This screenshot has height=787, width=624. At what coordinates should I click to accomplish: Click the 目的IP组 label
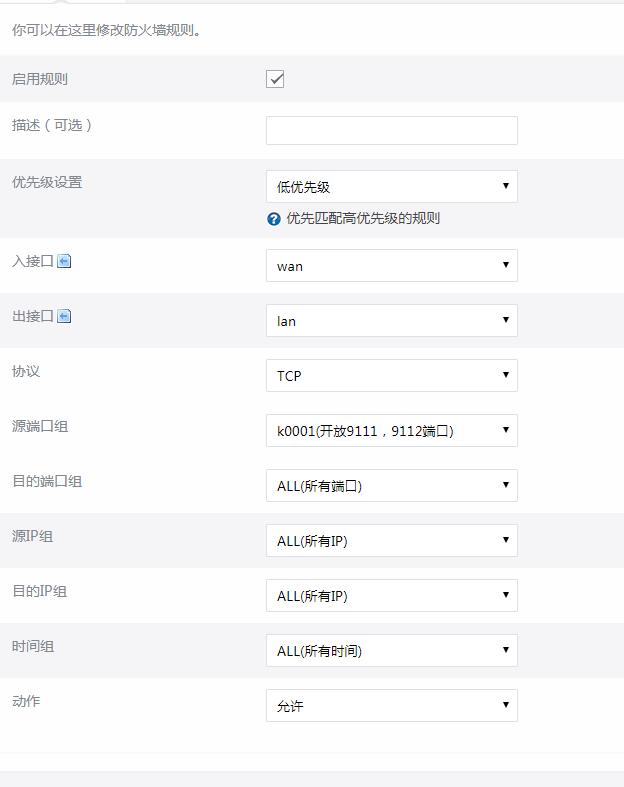pyautogui.click(x=40, y=591)
